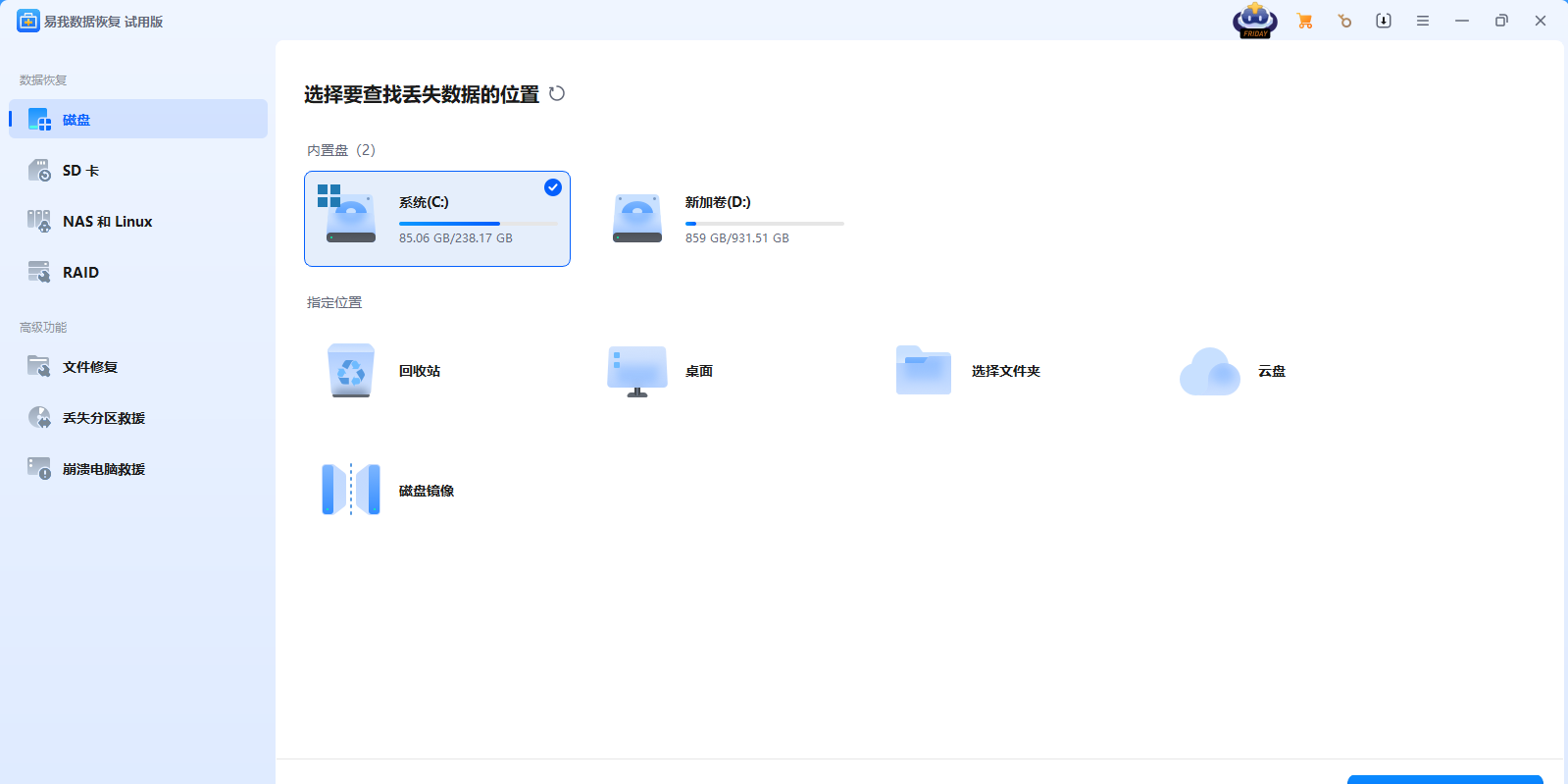Click the 云盘 cloud icon
This screenshot has height=784, width=1568.
click(1210, 371)
